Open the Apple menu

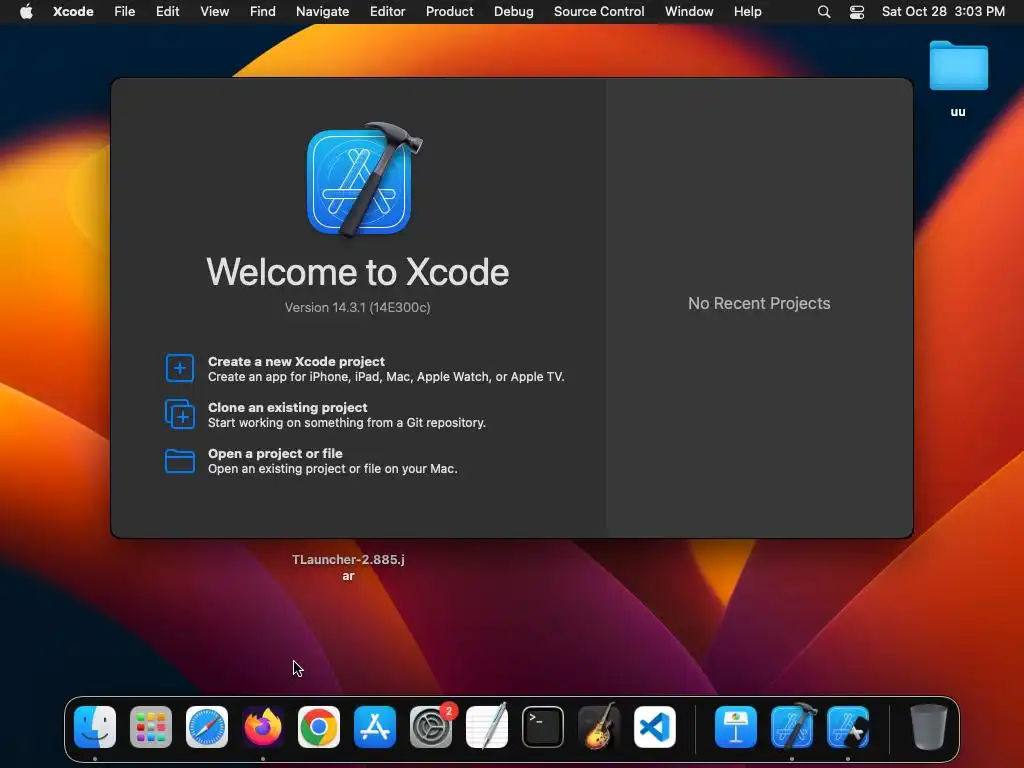pos(26,11)
